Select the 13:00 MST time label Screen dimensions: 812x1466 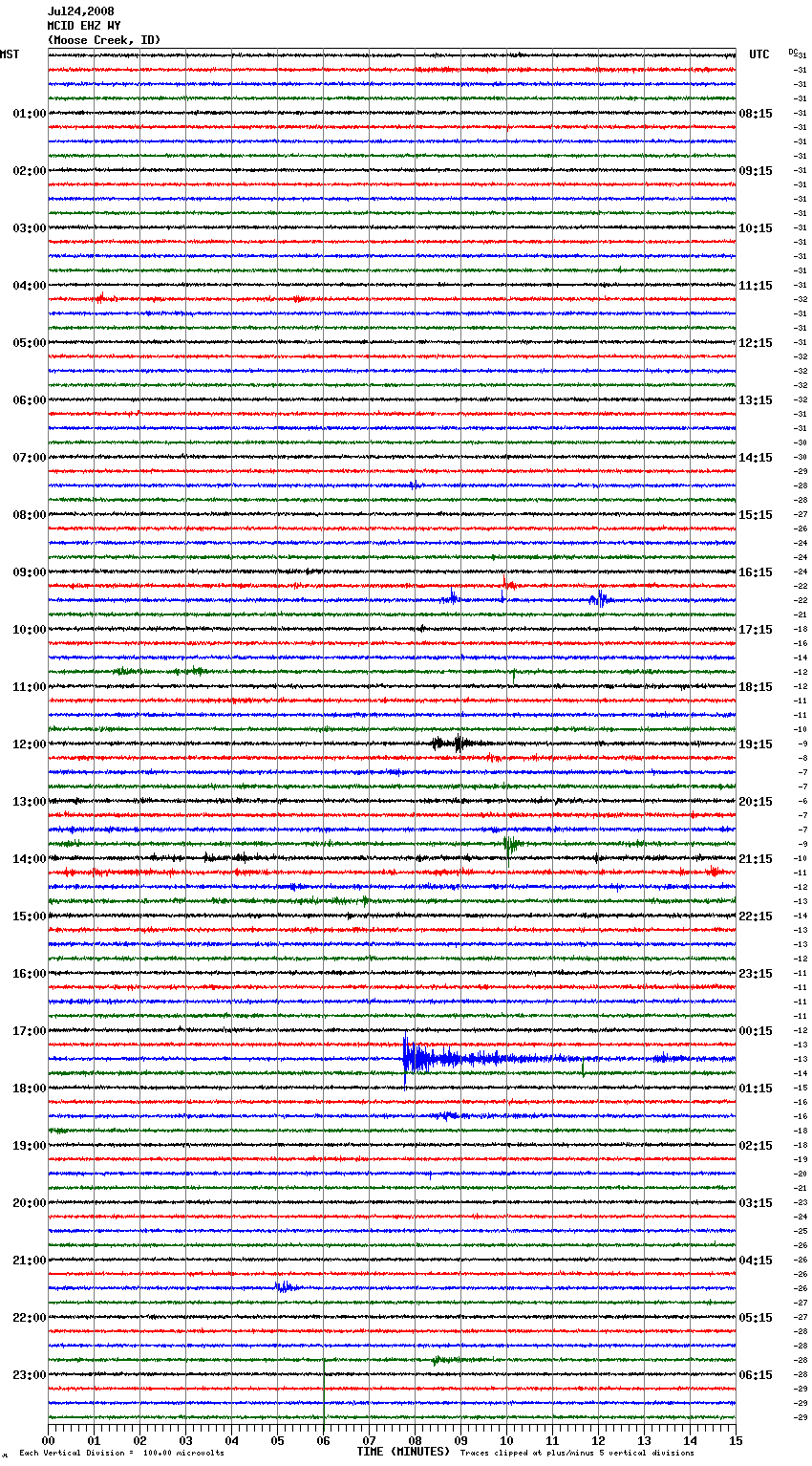point(30,802)
